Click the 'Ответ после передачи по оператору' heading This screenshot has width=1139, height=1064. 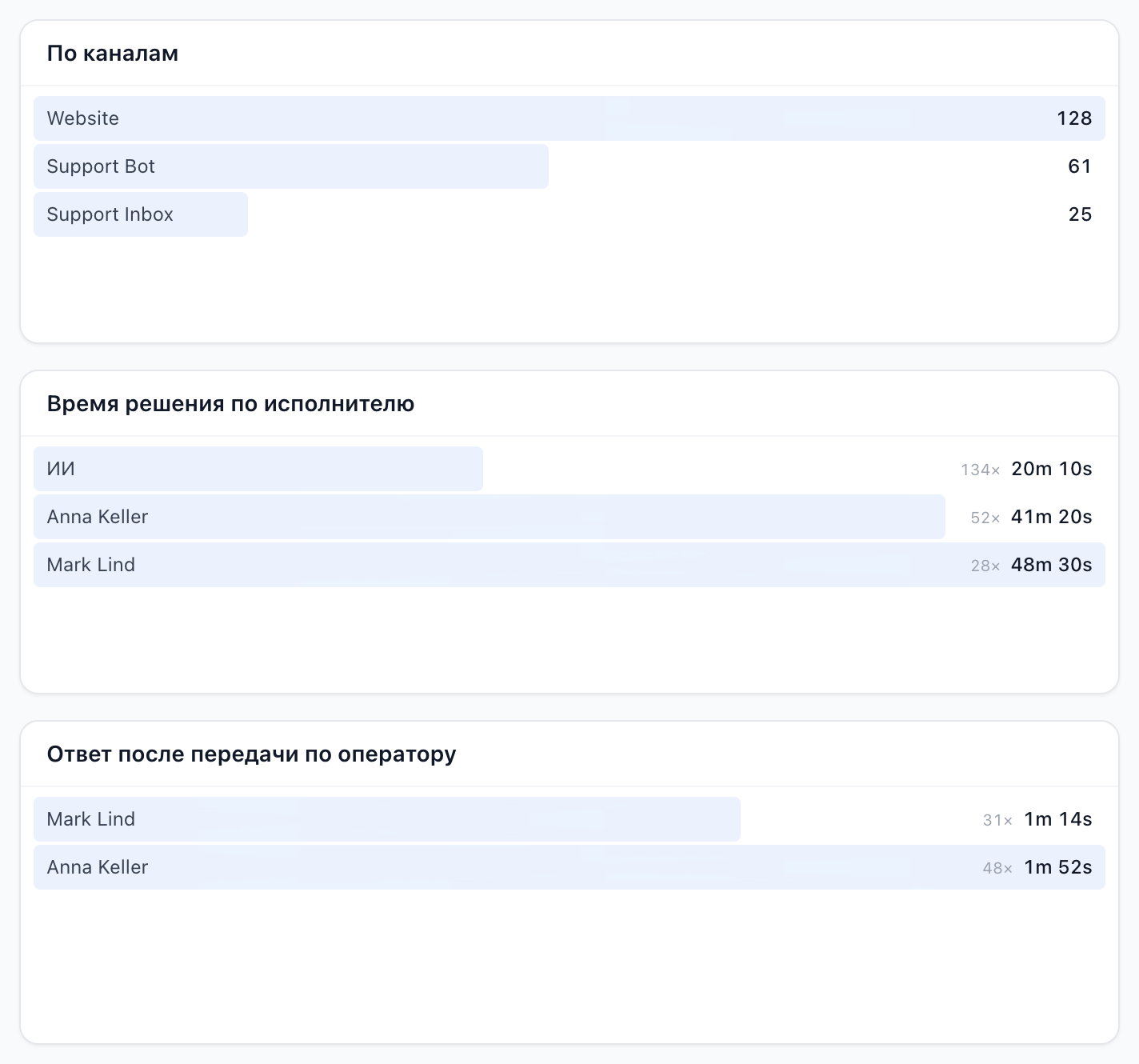(x=251, y=754)
